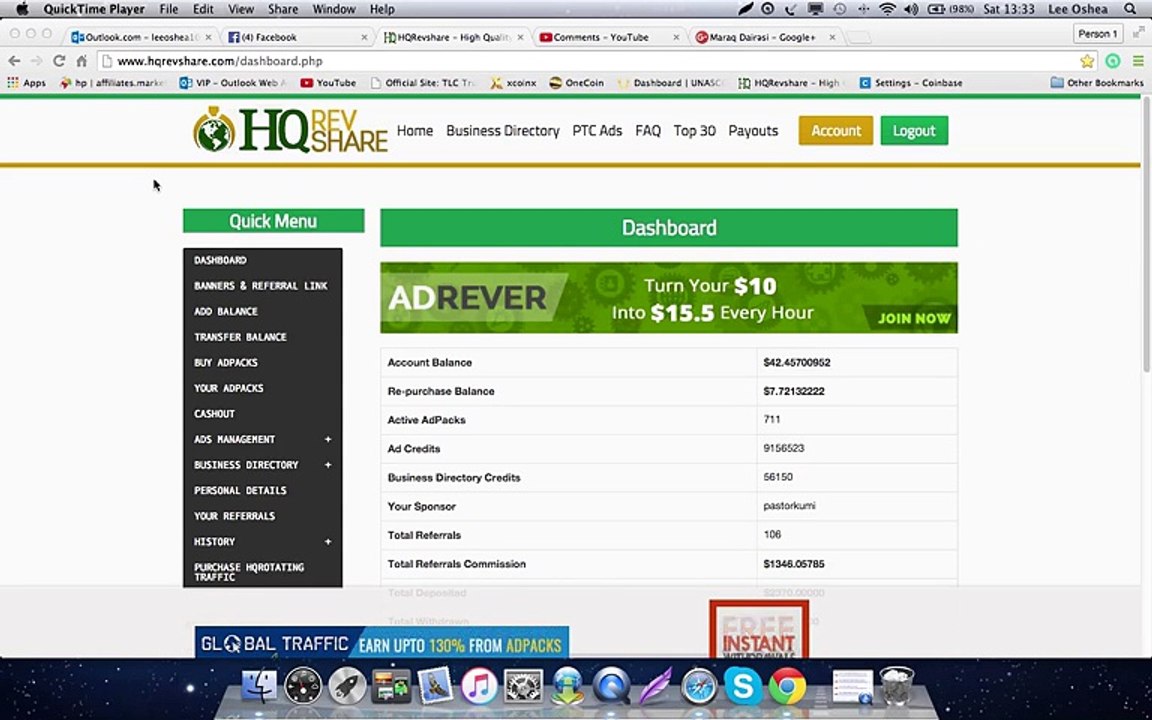Click the HQ RevShare logo
The height and width of the screenshot is (720, 1152).
click(x=290, y=130)
